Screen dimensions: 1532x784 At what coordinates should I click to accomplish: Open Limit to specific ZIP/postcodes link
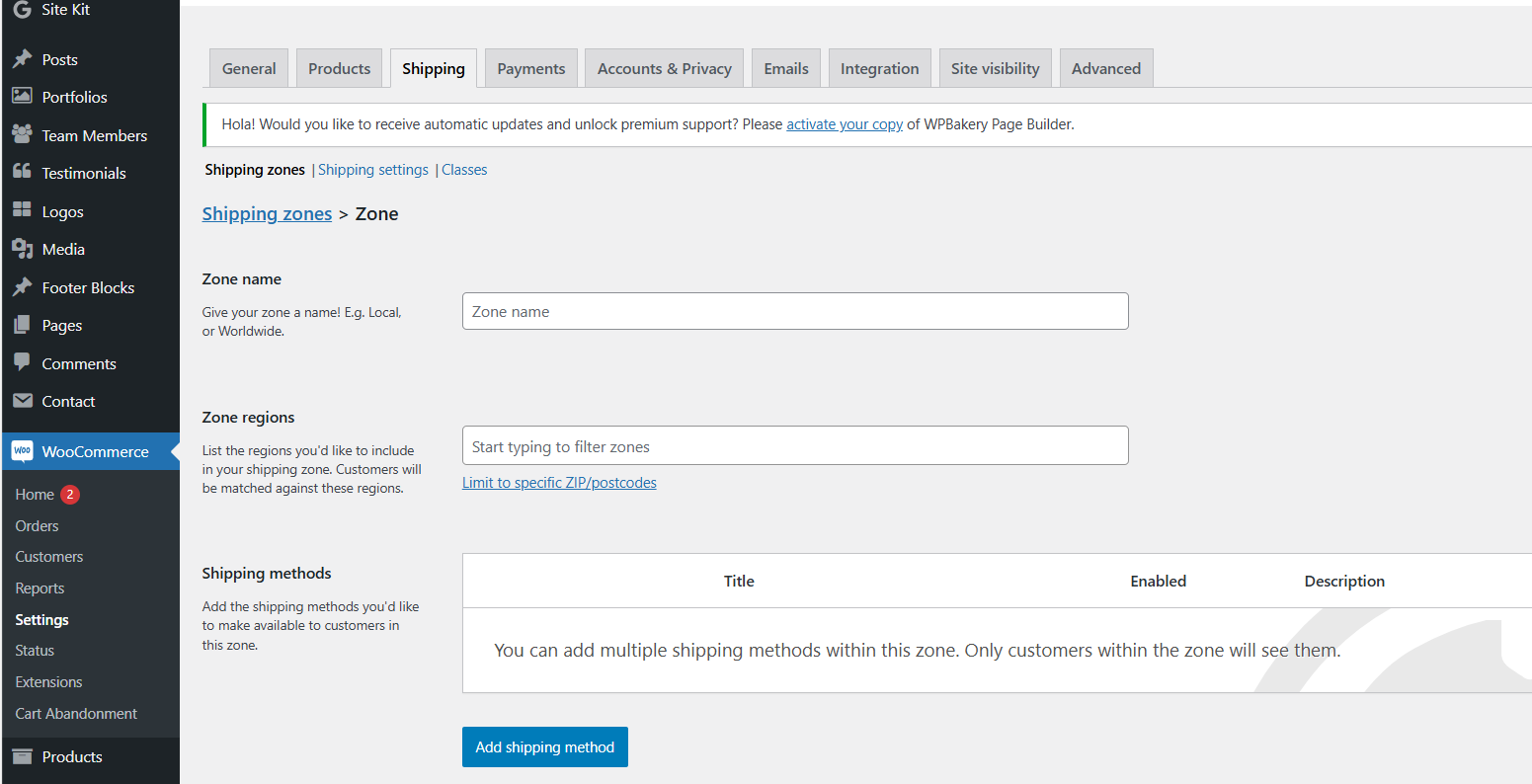[x=559, y=482]
